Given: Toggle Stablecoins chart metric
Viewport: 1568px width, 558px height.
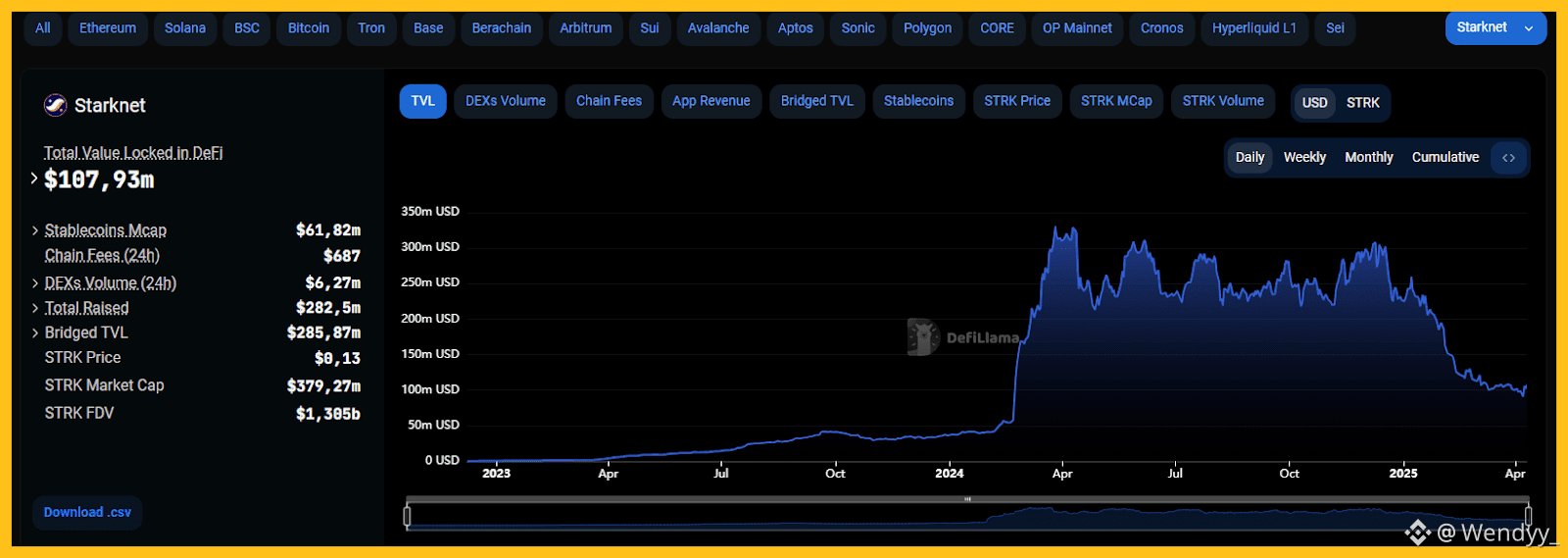Looking at the screenshot, I should click(x=918, y=101).
